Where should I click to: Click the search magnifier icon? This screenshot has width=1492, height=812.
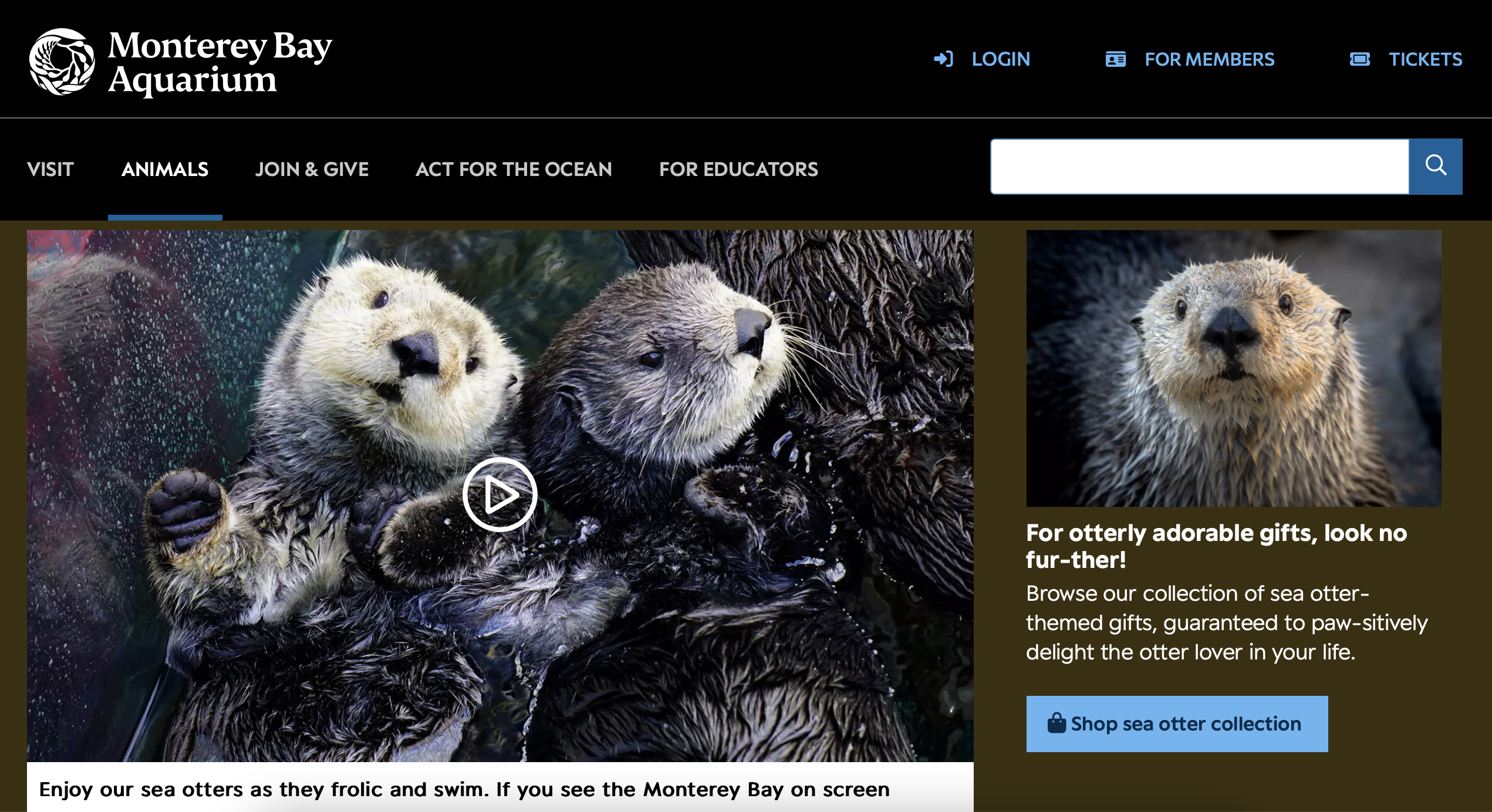click(1436, 167)
